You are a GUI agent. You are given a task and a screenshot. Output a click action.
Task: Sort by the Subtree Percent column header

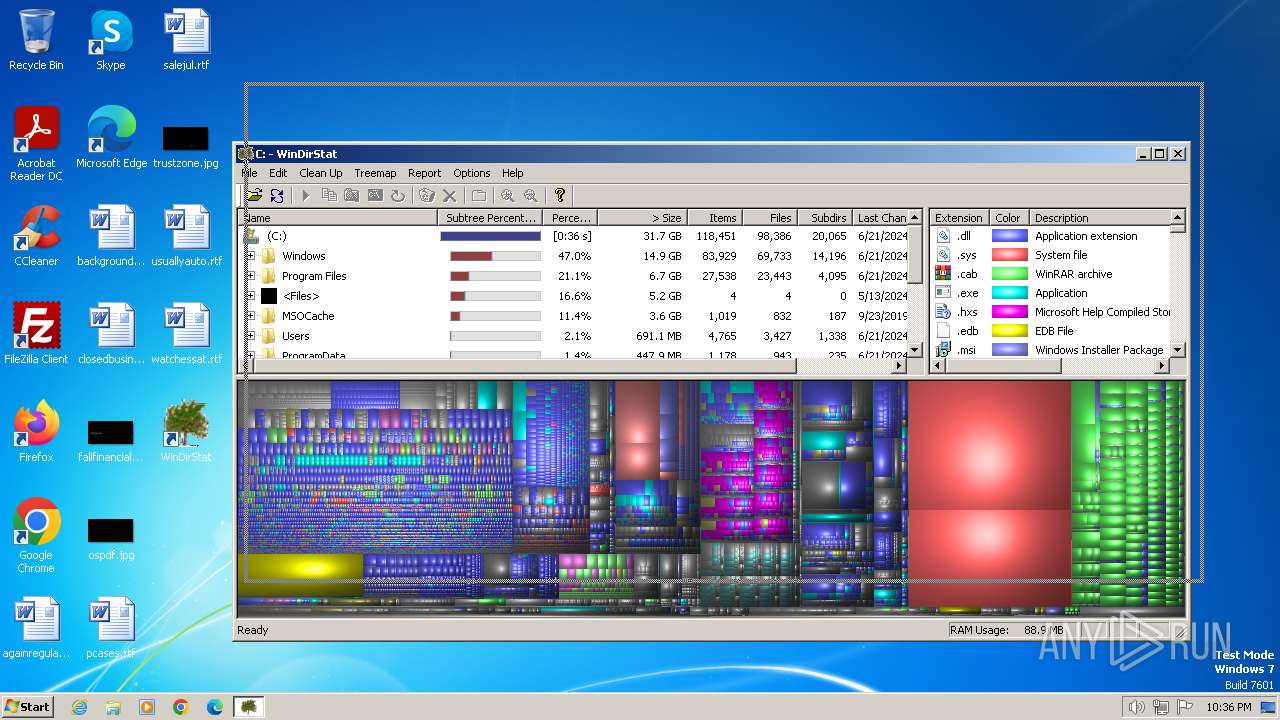491,217
